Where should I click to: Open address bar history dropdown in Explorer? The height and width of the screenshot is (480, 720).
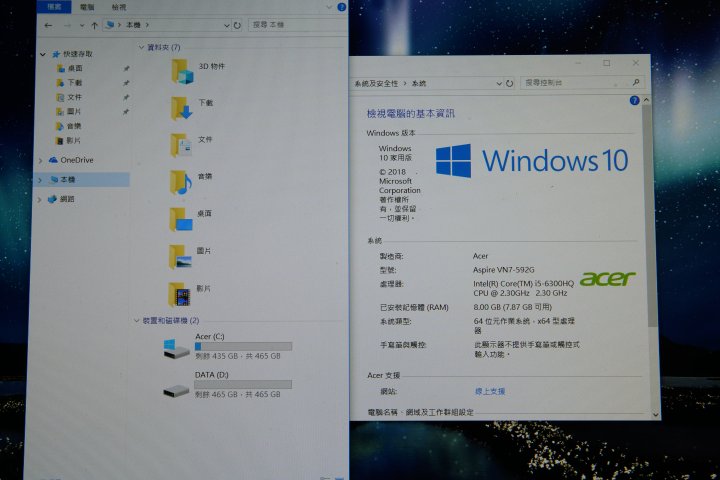tap(226, 26)
